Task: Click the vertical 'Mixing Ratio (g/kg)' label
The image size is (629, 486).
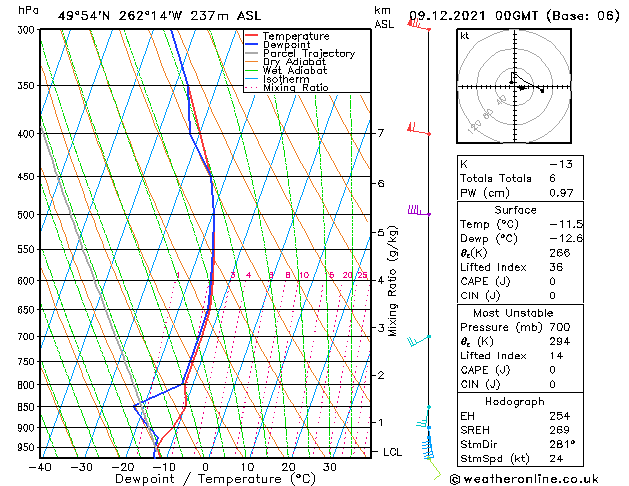Action: 393,281
